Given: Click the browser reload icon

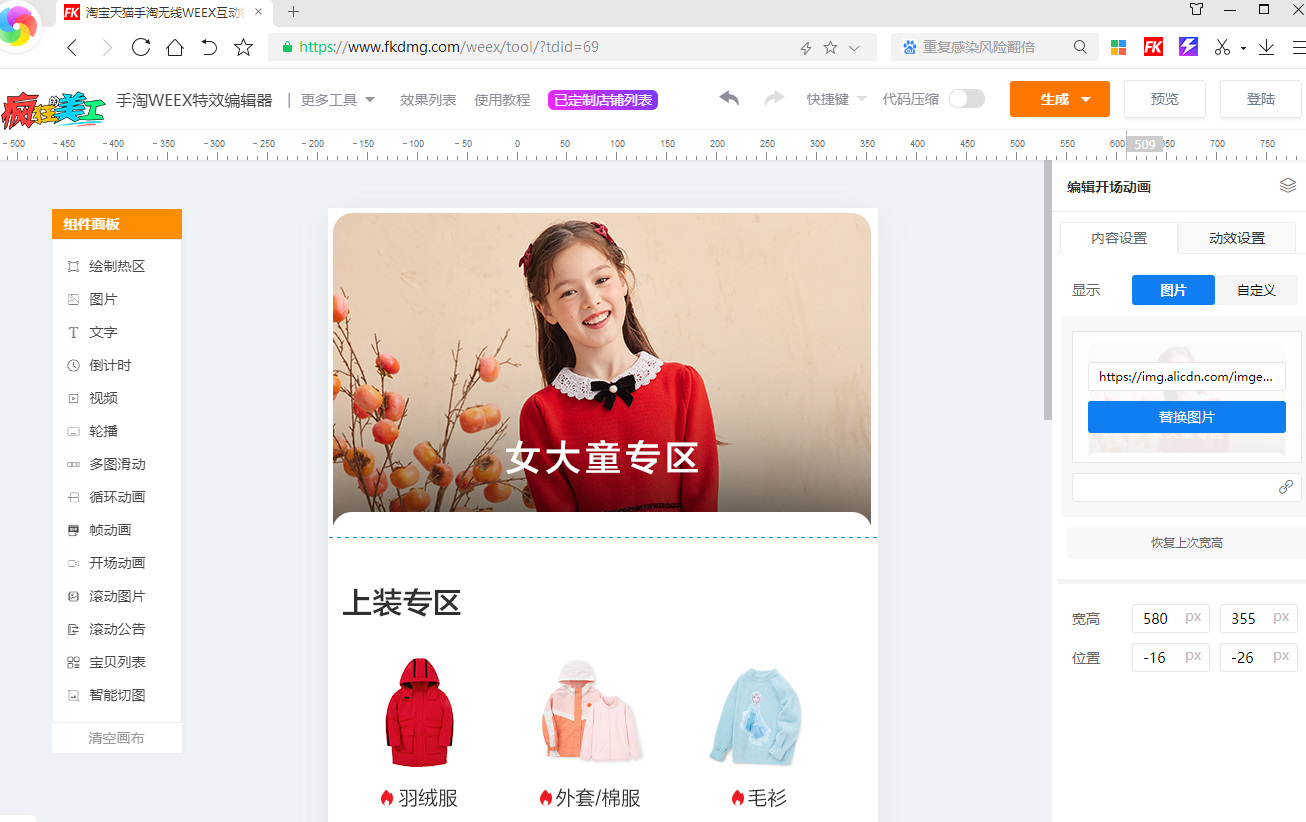Looking at the screenshot, I should (141, 47).
